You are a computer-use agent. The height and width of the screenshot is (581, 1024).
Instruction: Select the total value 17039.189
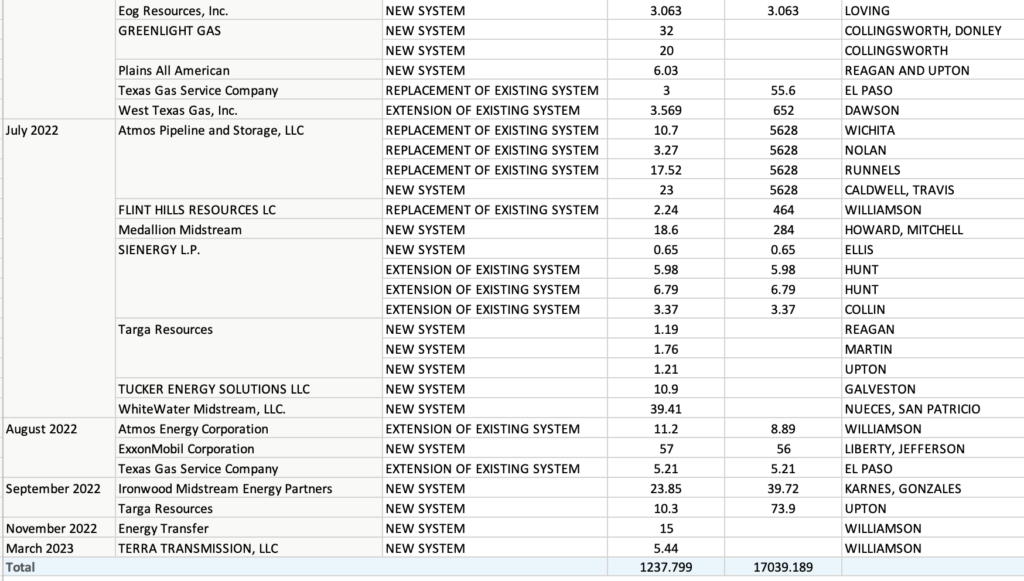783,567
